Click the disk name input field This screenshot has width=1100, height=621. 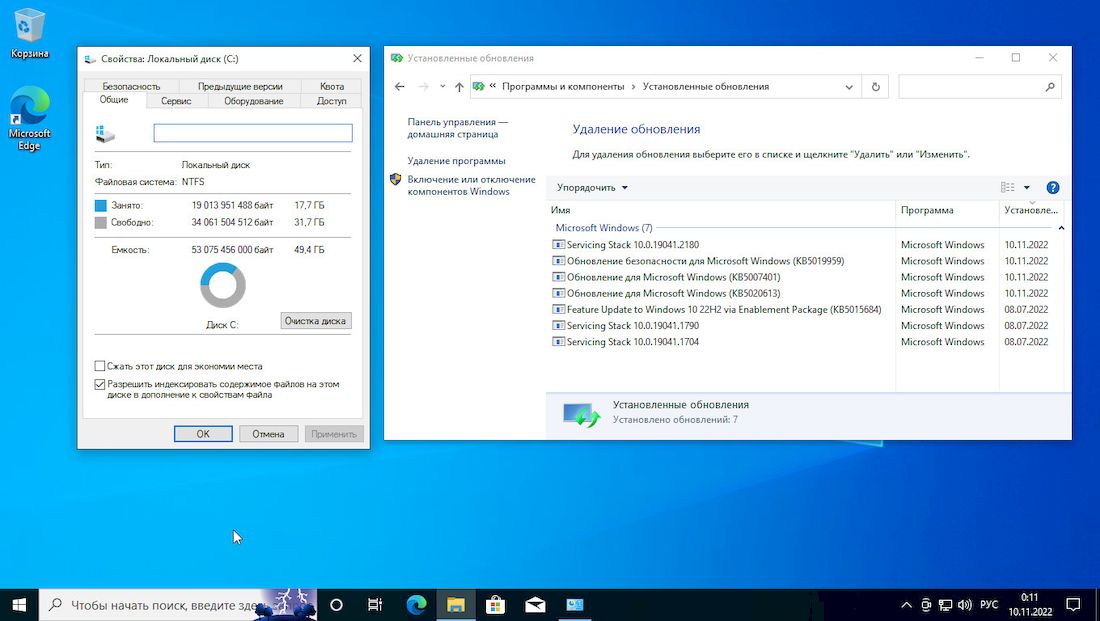point(252,133)
